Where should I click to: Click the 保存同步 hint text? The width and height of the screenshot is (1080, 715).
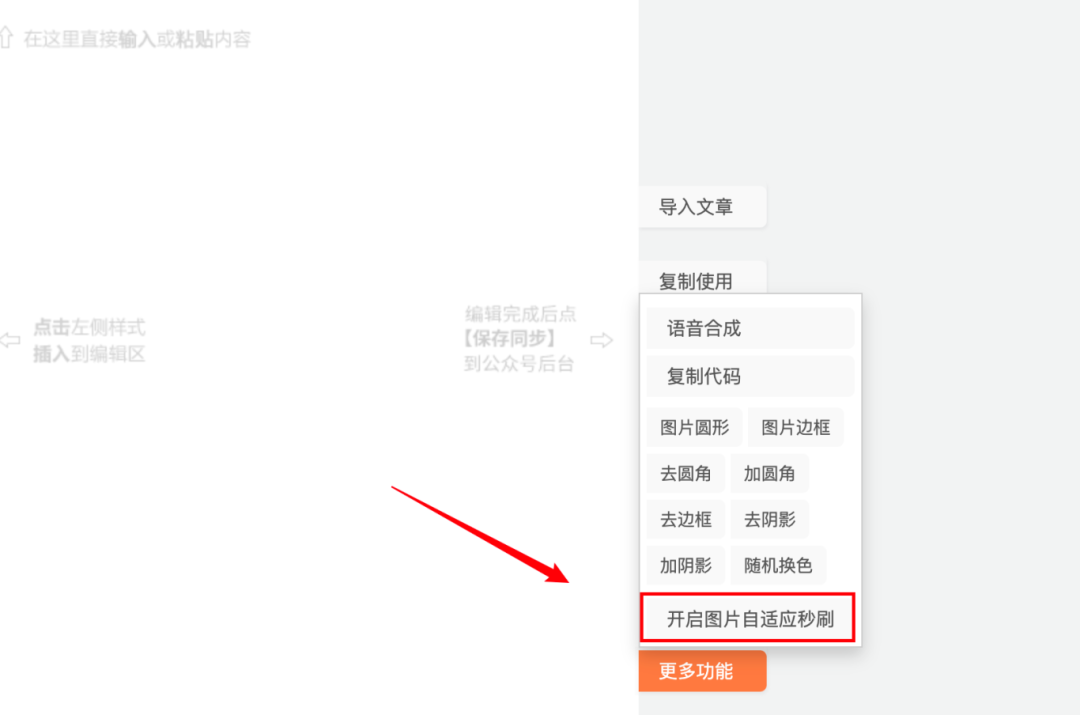click(510, 338)
